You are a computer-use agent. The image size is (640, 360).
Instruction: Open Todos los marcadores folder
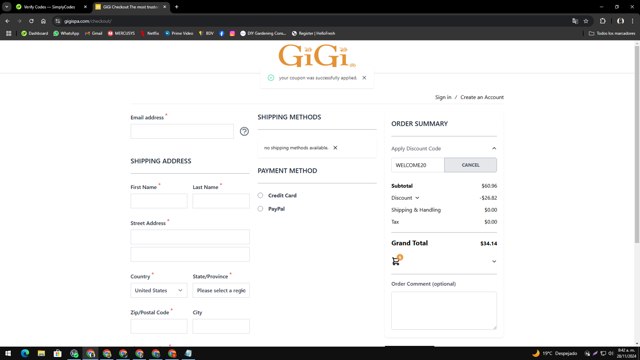[611, 33]
